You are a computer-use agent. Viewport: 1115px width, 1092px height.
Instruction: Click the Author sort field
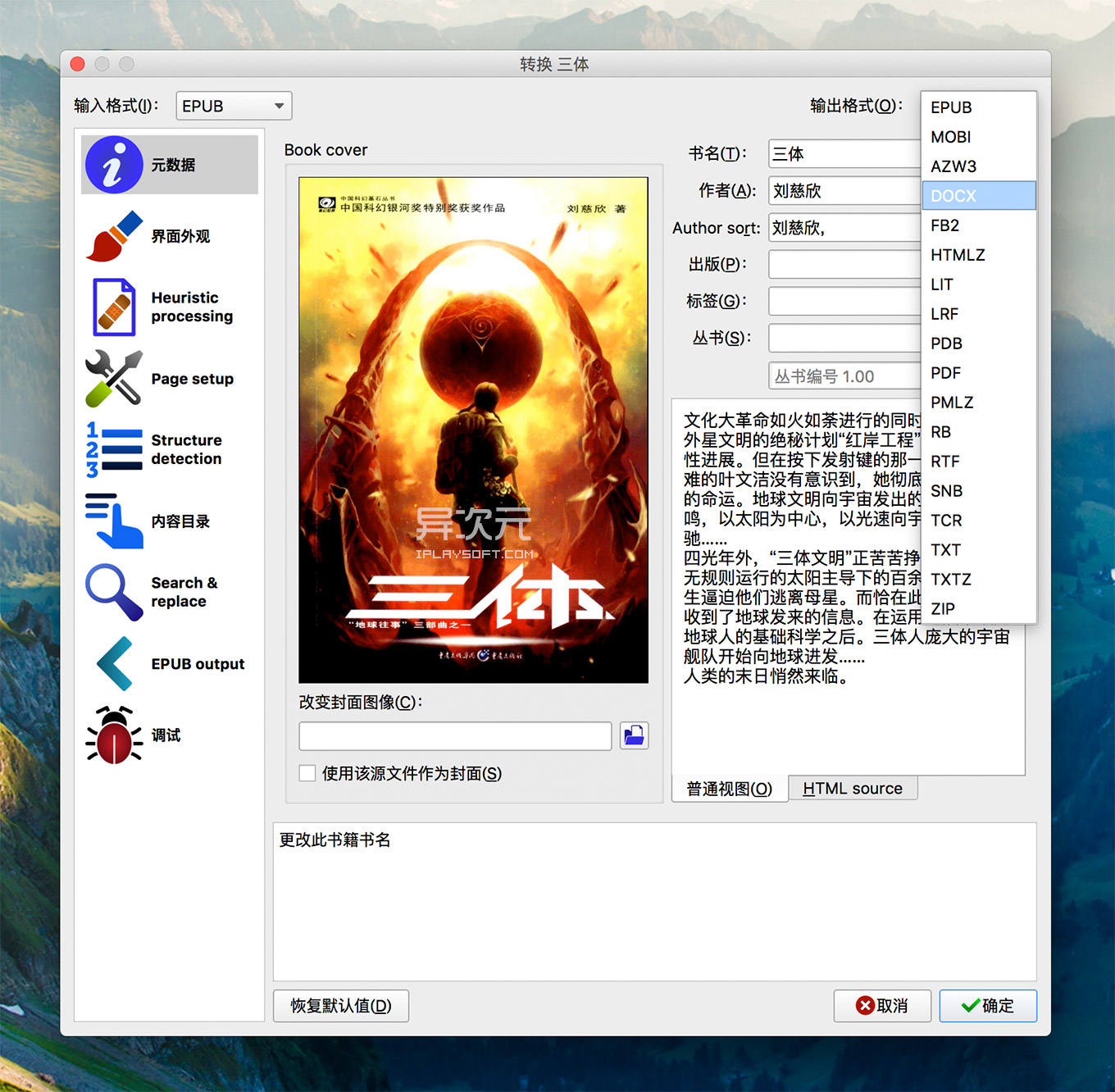[x=844, y=228]
